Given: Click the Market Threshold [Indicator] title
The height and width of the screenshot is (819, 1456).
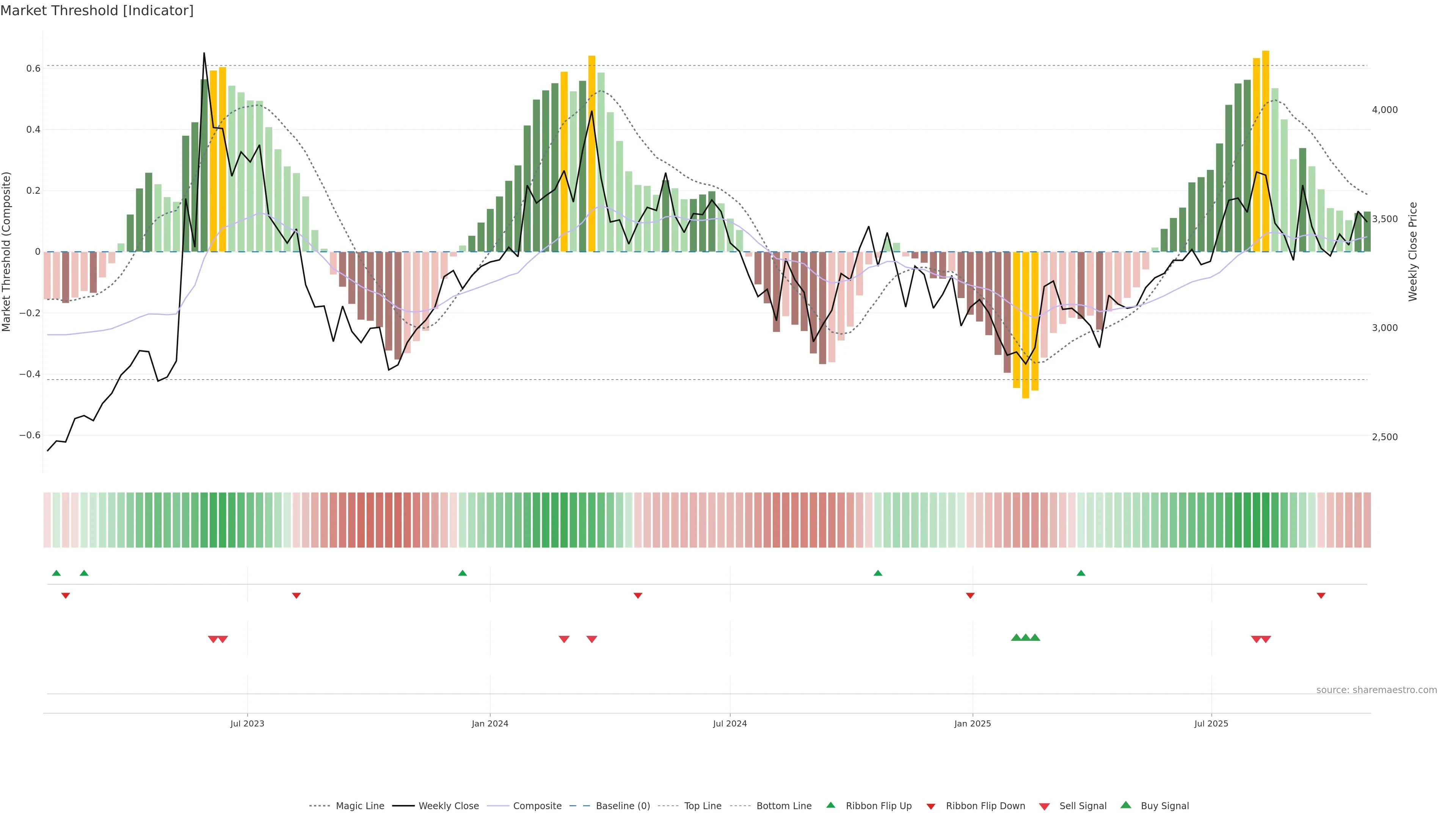Looking at the screenshot, I should [97, 11].
